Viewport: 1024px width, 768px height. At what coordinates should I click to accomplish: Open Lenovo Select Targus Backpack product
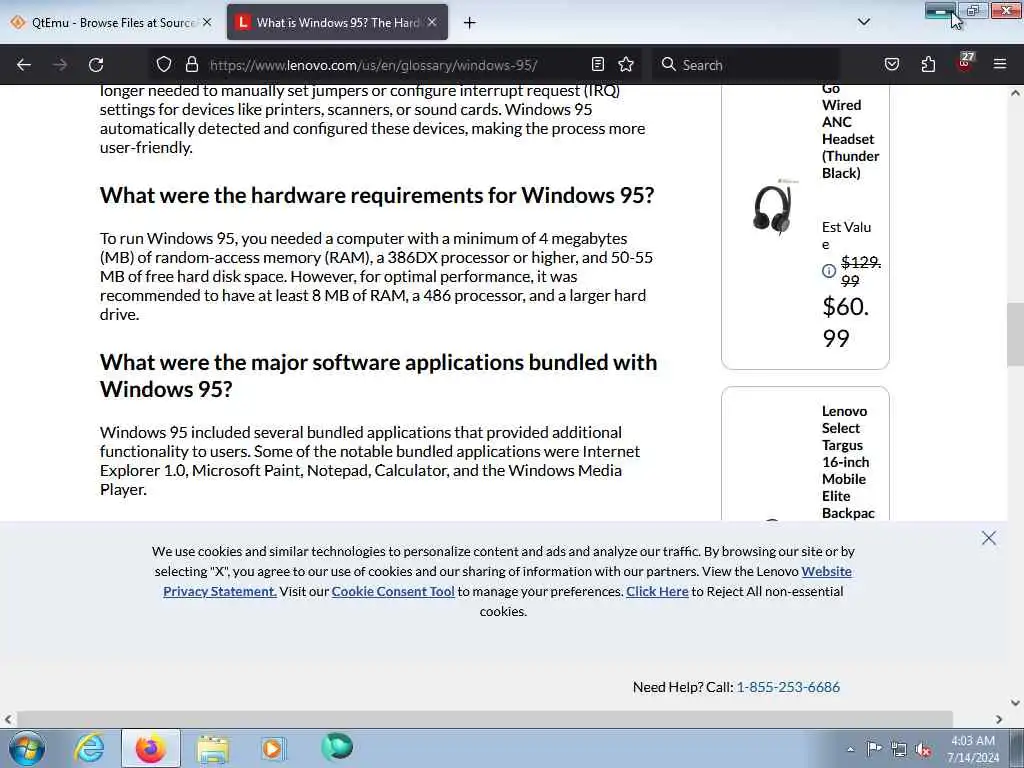(x=848, y=462)
